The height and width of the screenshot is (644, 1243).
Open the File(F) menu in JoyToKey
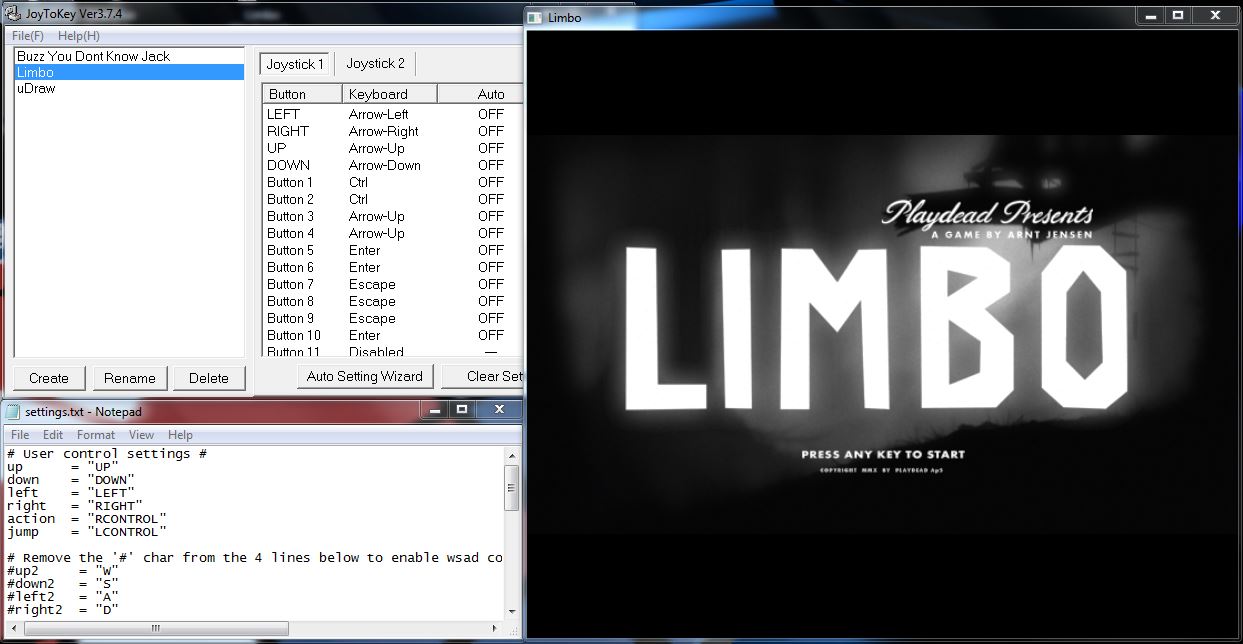pos(27,35)
